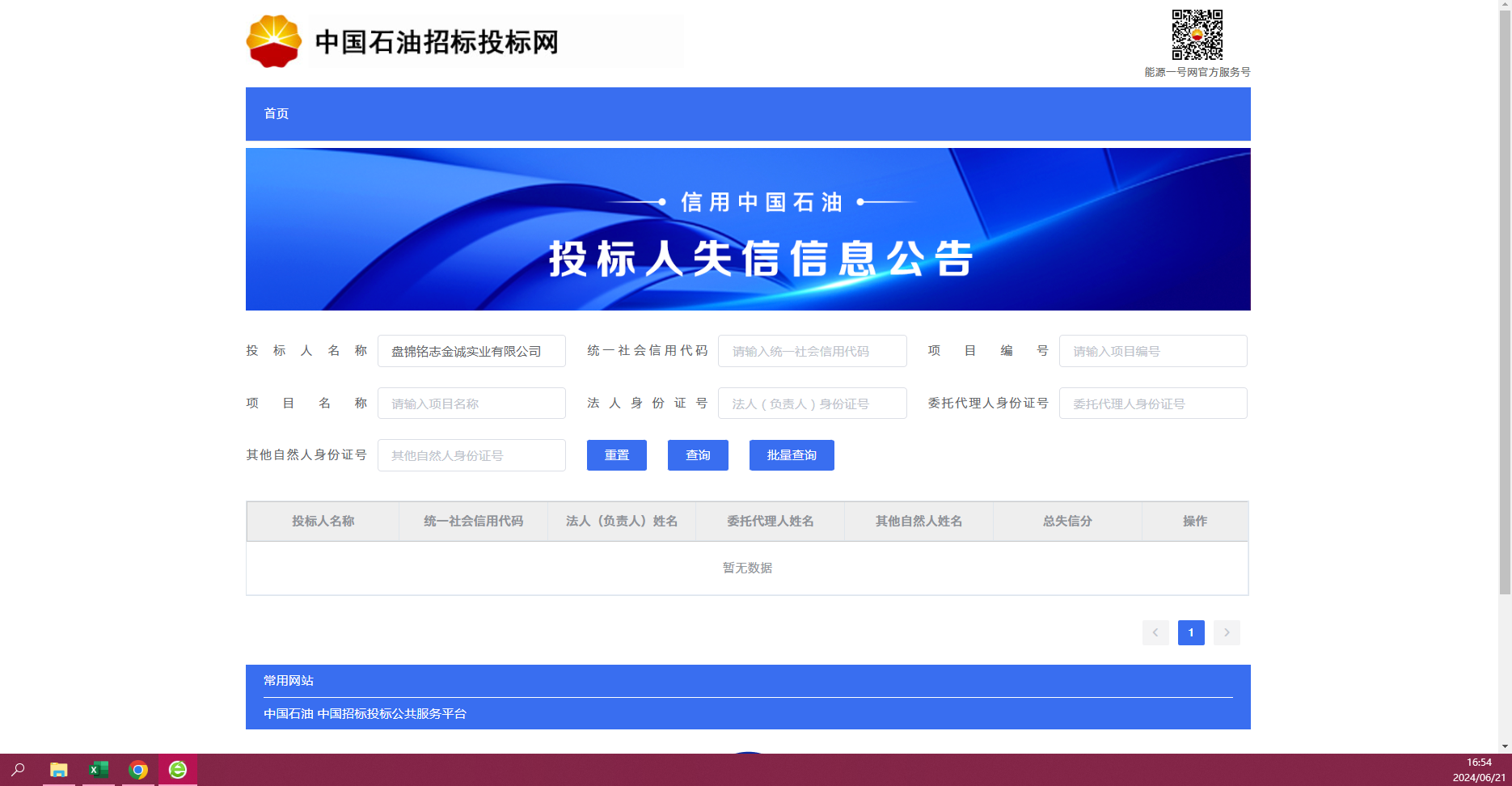Click the China Petroleum logo icon
The width and height of the screenshot is (1512, 786).
(274, 41)
